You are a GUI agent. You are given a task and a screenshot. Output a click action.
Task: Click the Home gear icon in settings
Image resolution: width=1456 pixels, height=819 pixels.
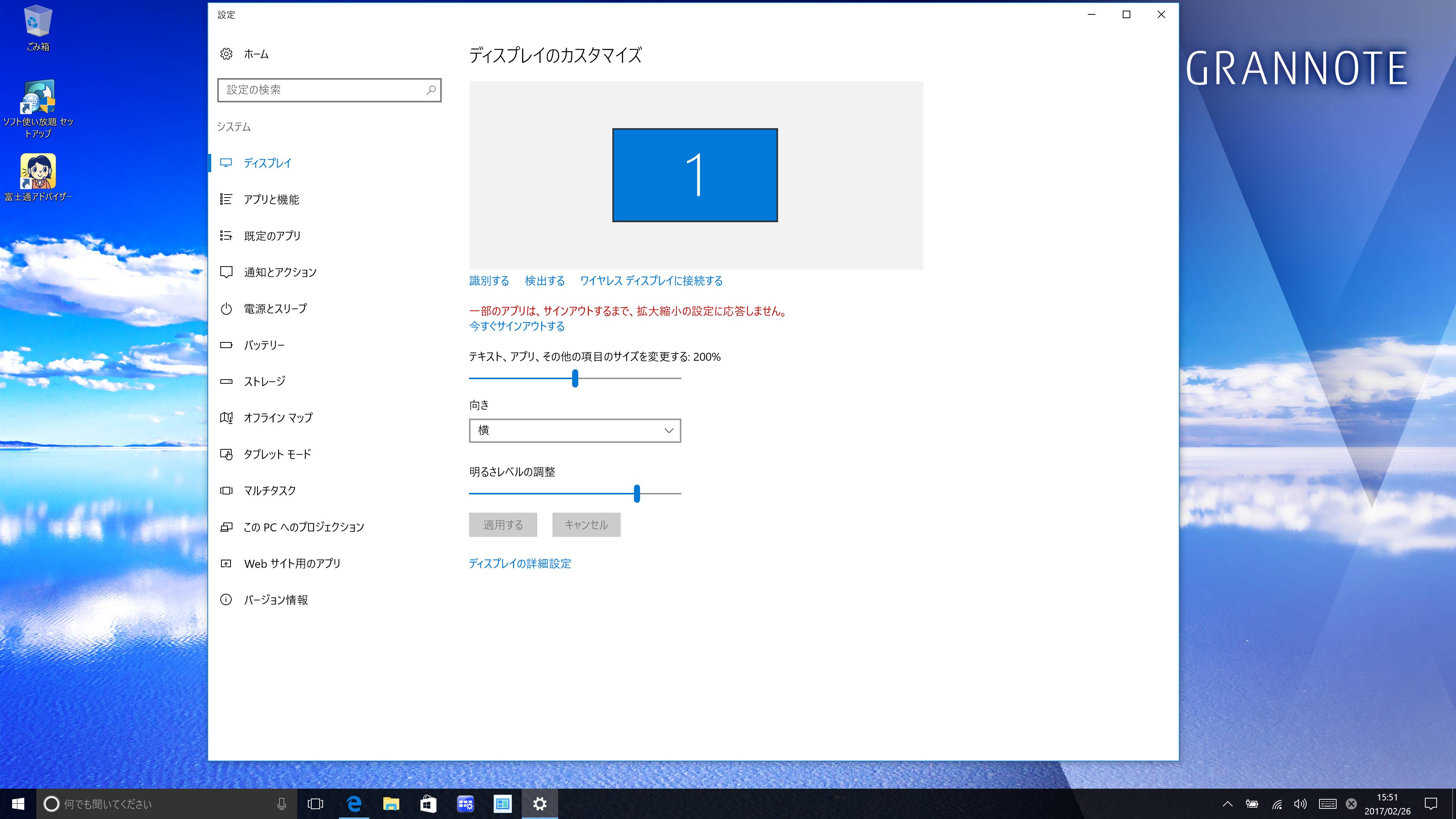point(226,54)
